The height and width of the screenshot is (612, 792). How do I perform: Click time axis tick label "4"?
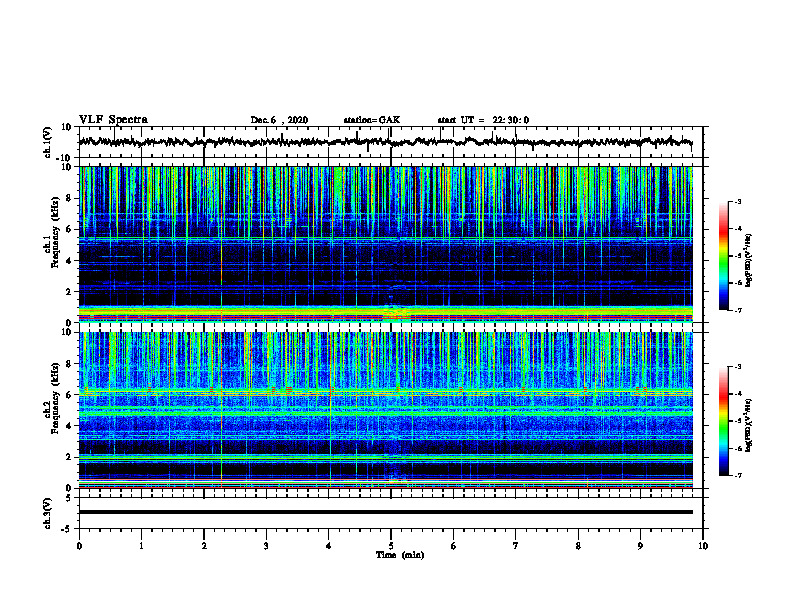point(329,546)
